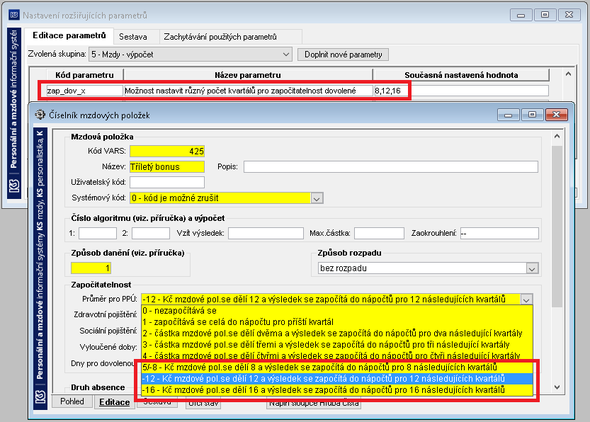Expand the Způsob rozpadu dropdown
The width and height of the screenshot is (590, 422).
532,269
